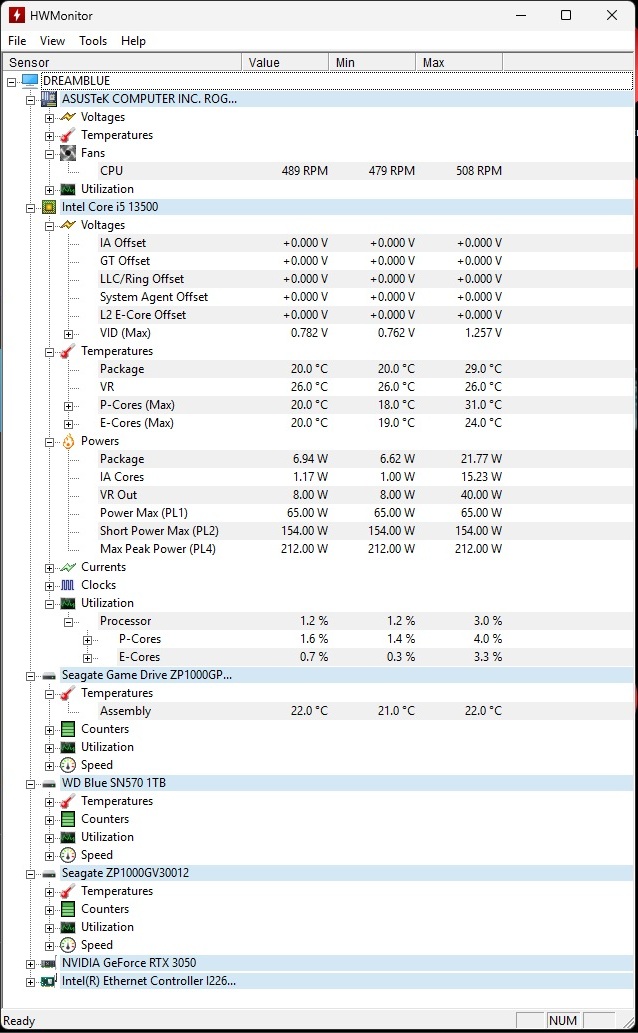Click the ASUSTeK motherboard icon
The height and width of the screenshot is (1033, 638).
(x=49, y=99)
